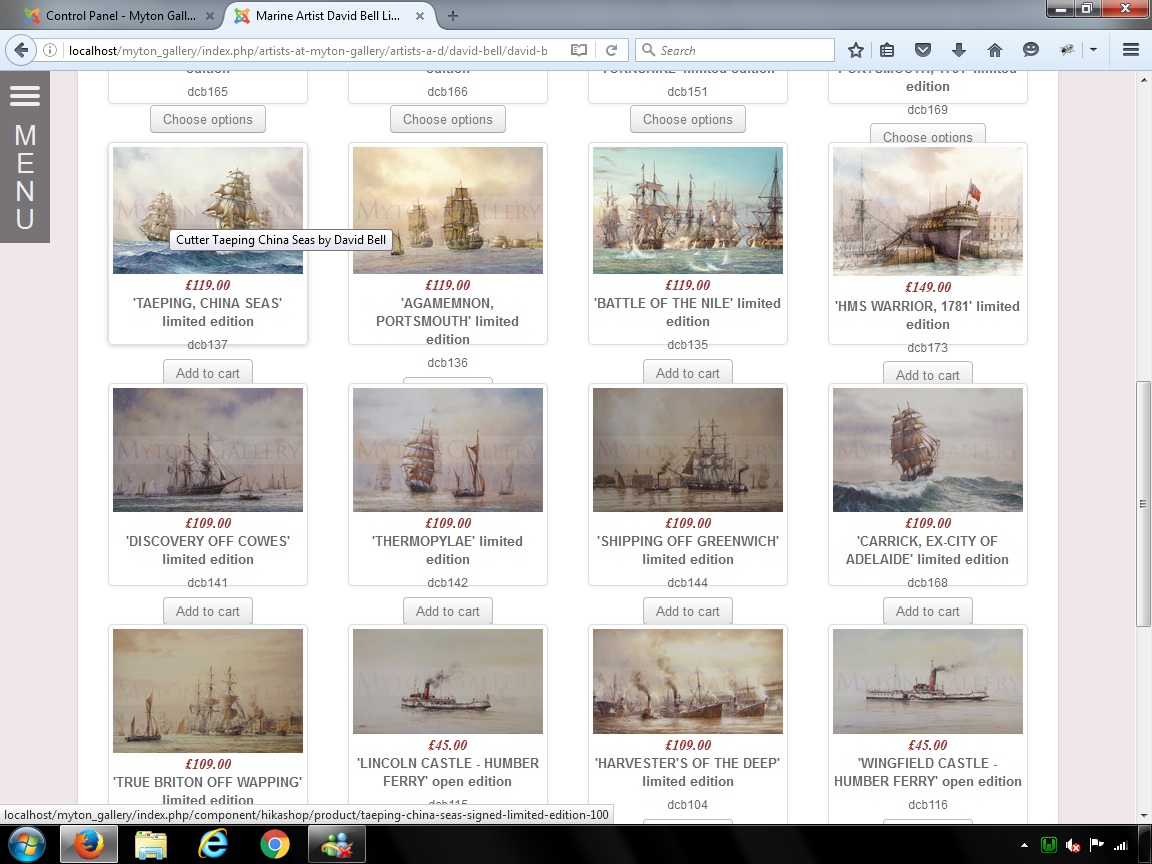Image resolution: width=1152 pixels, height=864 pixels.
Task: Show site information icon in address bar
Action: point(50,50)
